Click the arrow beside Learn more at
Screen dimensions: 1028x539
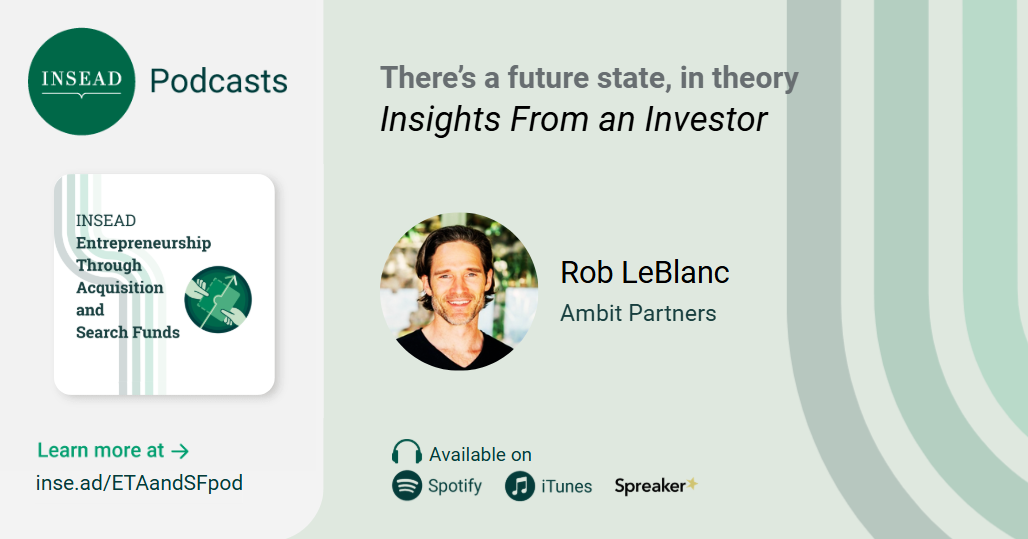pyautogui.click(x=180, y=451)
